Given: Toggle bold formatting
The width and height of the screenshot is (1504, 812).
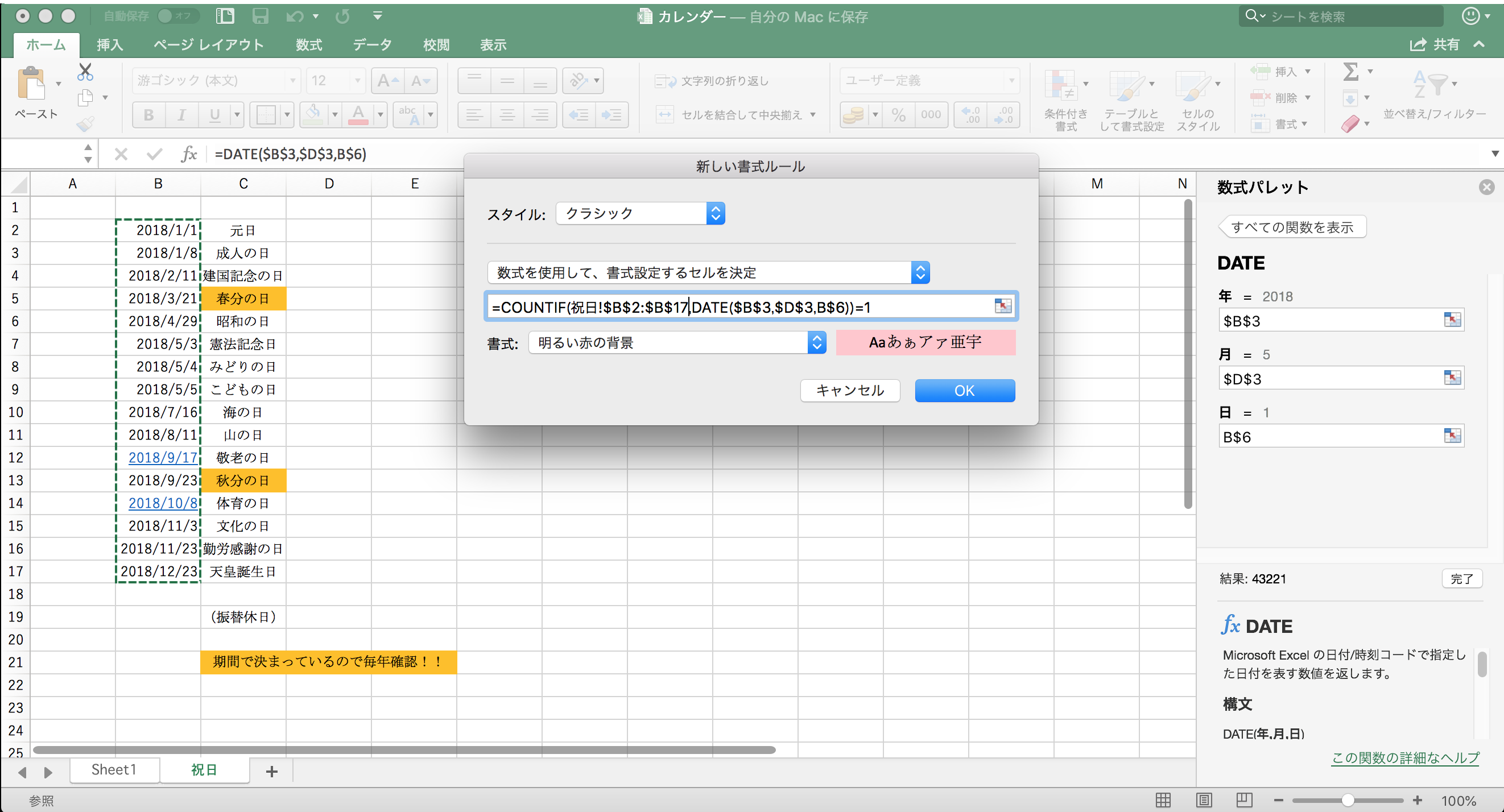Looking at the screenshot, I should pyautogui.click(x=148, y=114).
